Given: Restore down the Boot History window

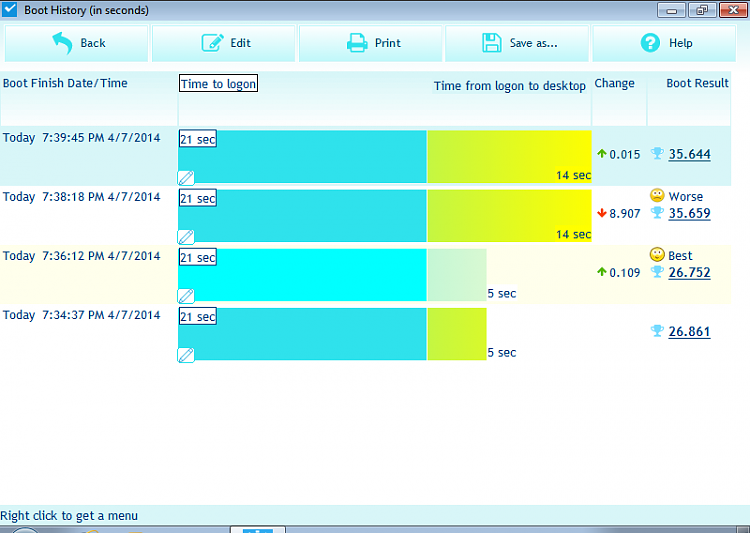Looking at the screenshot, I should 702,10.
